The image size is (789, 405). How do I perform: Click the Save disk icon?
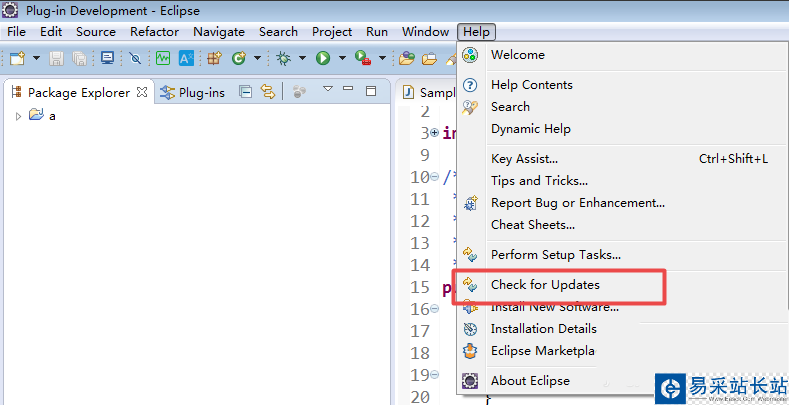[56, 58]
